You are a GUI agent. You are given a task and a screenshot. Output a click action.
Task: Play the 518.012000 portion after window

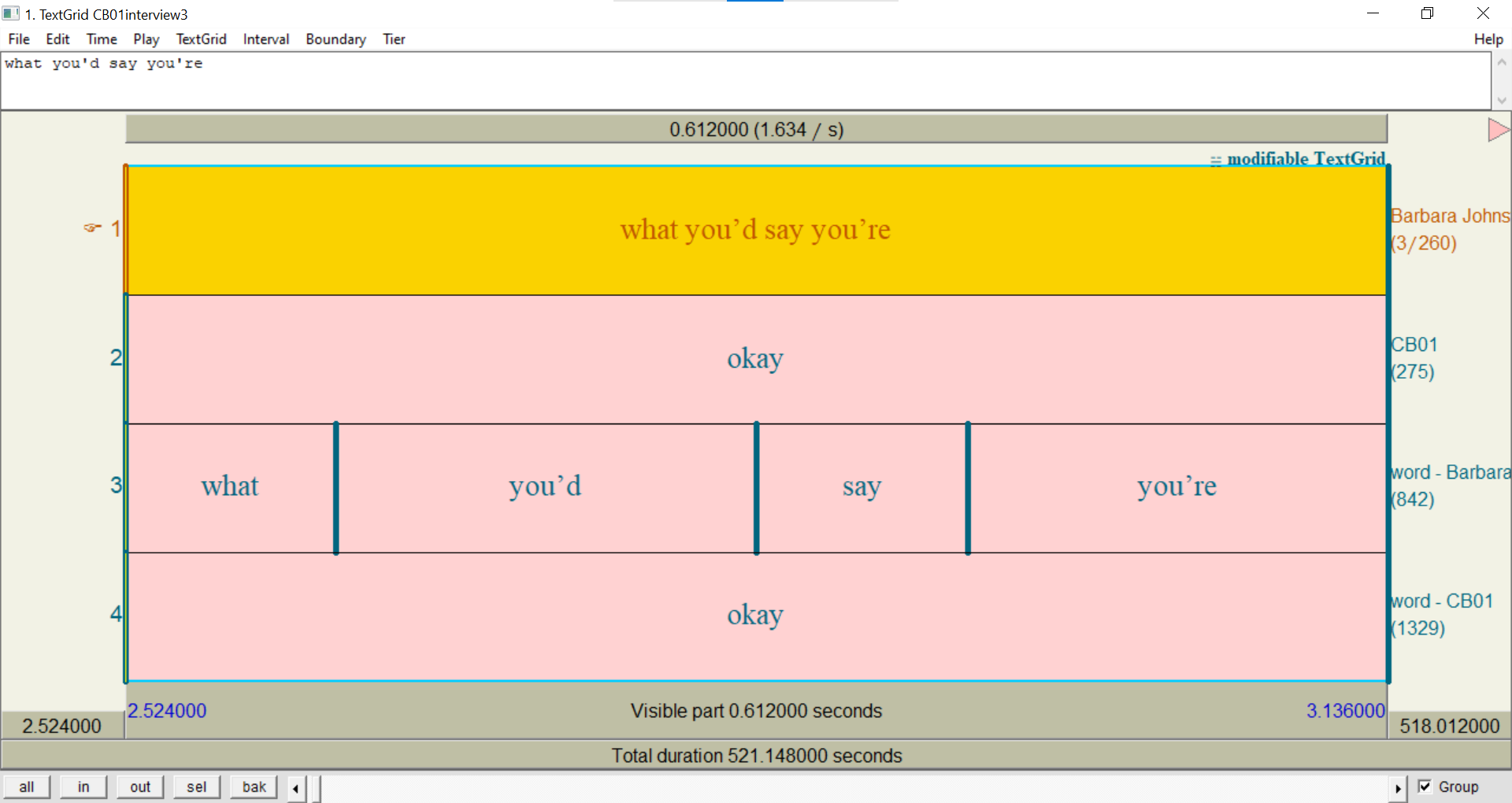[1450, 726]
